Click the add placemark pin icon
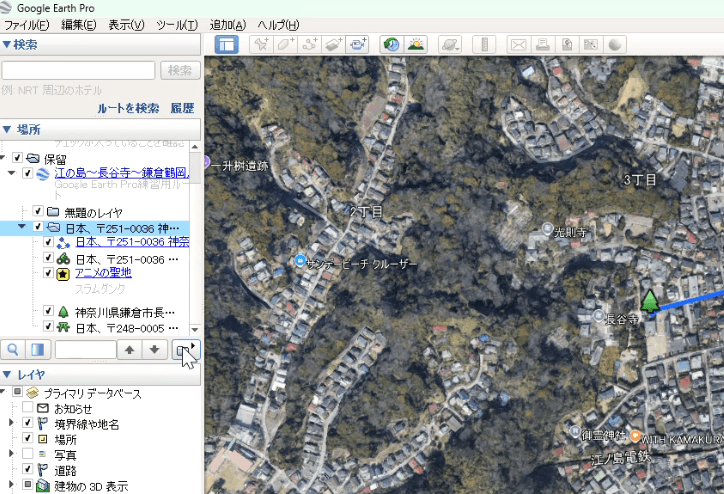Screen dimensions: 724x494 (260, 44)
